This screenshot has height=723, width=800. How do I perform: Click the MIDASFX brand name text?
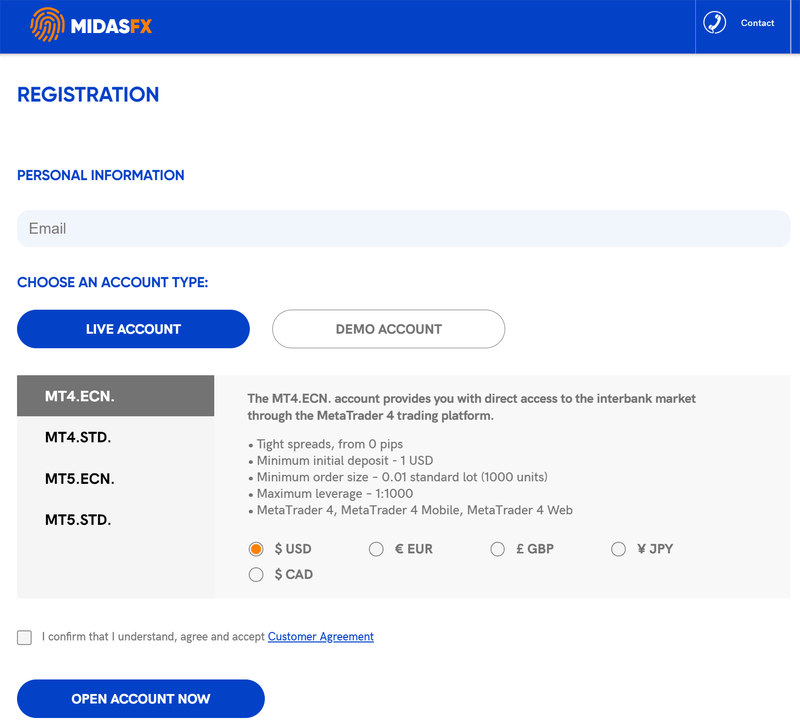111,26
